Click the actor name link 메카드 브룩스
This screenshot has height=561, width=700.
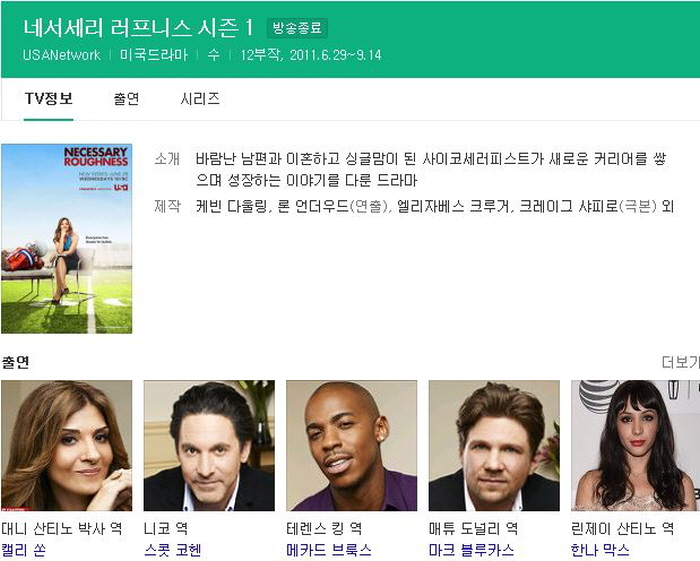[x=329, y=550]
